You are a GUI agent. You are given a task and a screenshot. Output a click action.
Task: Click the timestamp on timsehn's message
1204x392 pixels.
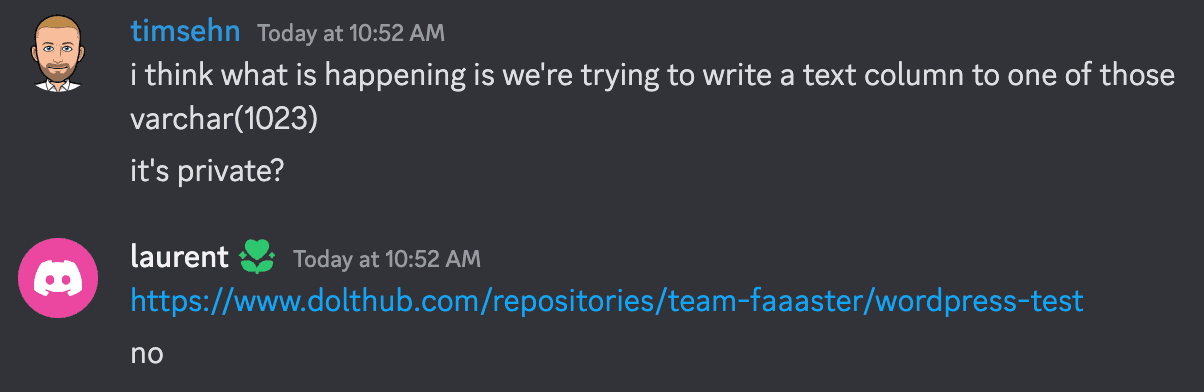pos(351,33)
